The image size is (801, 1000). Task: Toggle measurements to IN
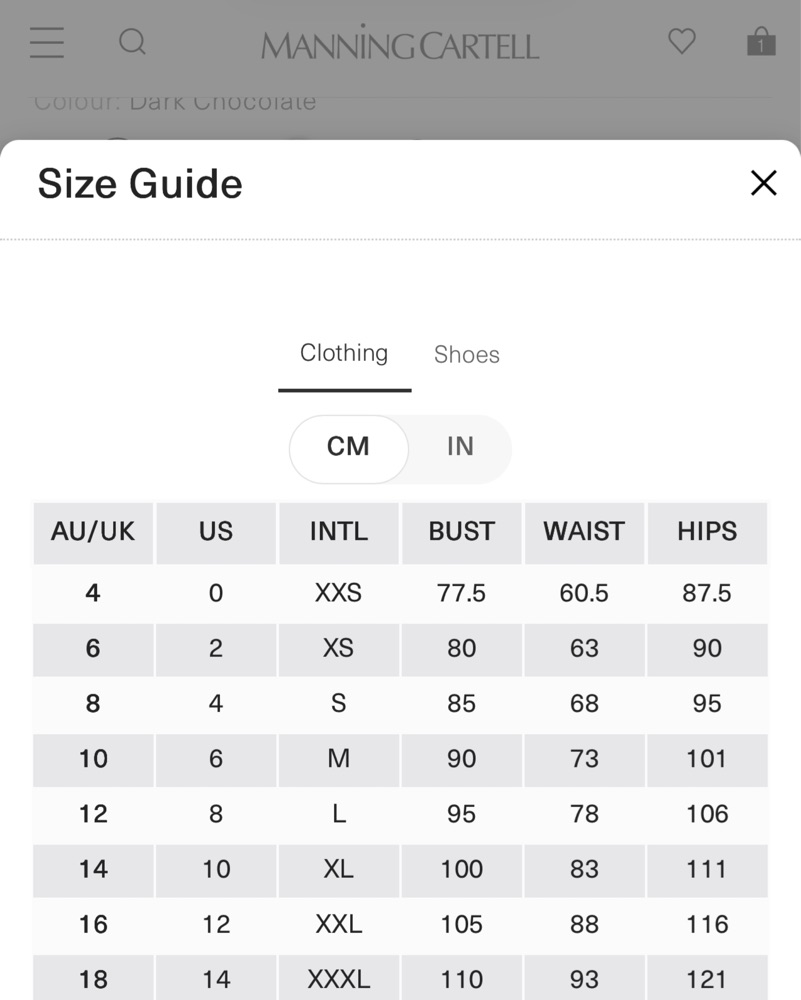pos(460,446)
